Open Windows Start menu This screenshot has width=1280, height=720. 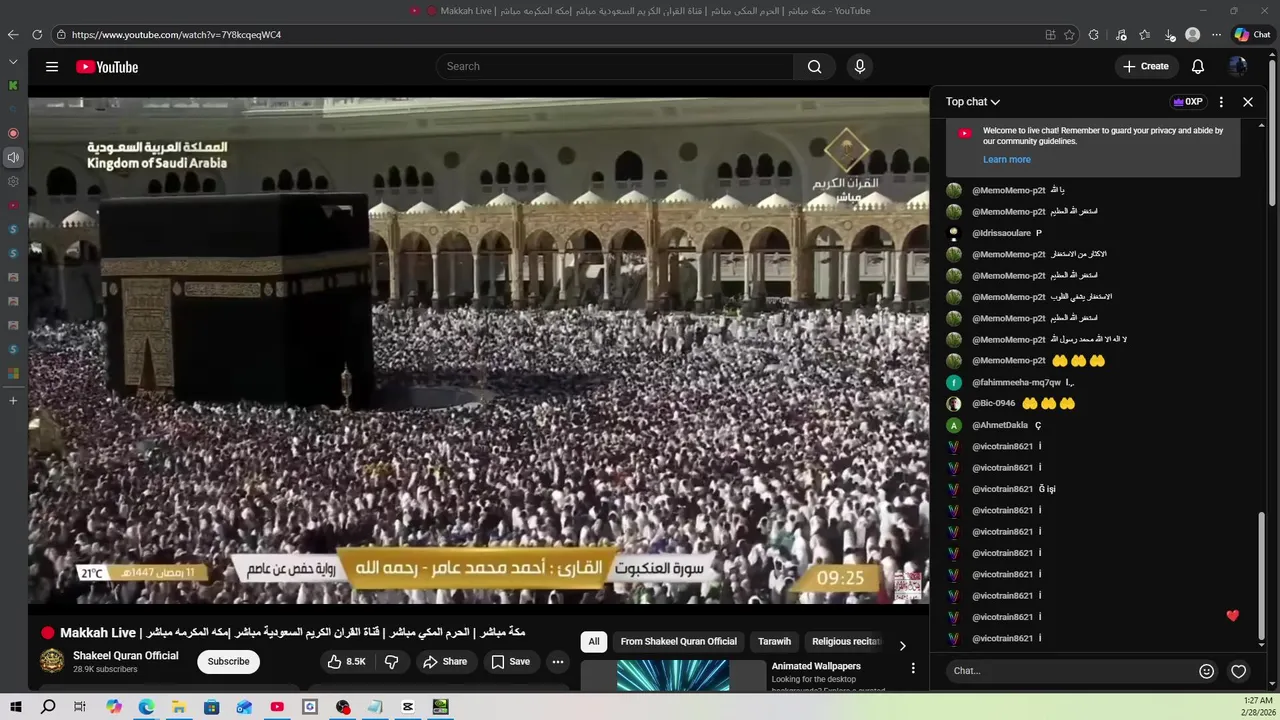pos(15,707)
